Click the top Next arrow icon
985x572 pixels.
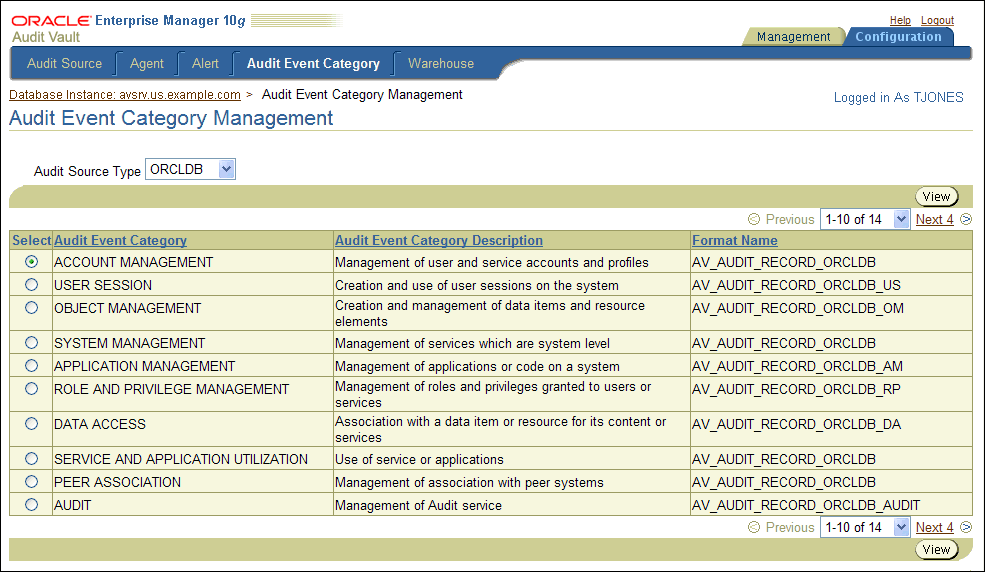(966, 220)
